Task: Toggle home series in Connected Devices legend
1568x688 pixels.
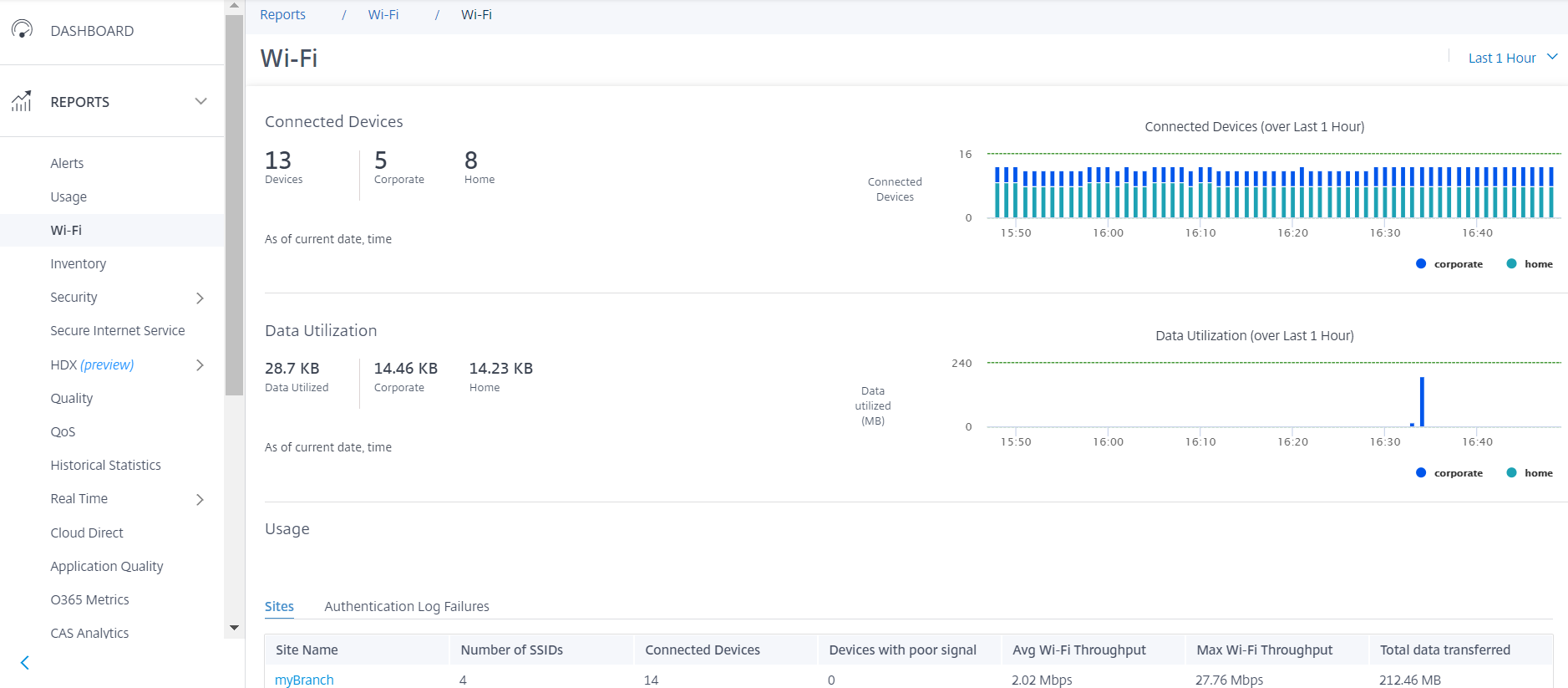Action: tap(1530, 264)
